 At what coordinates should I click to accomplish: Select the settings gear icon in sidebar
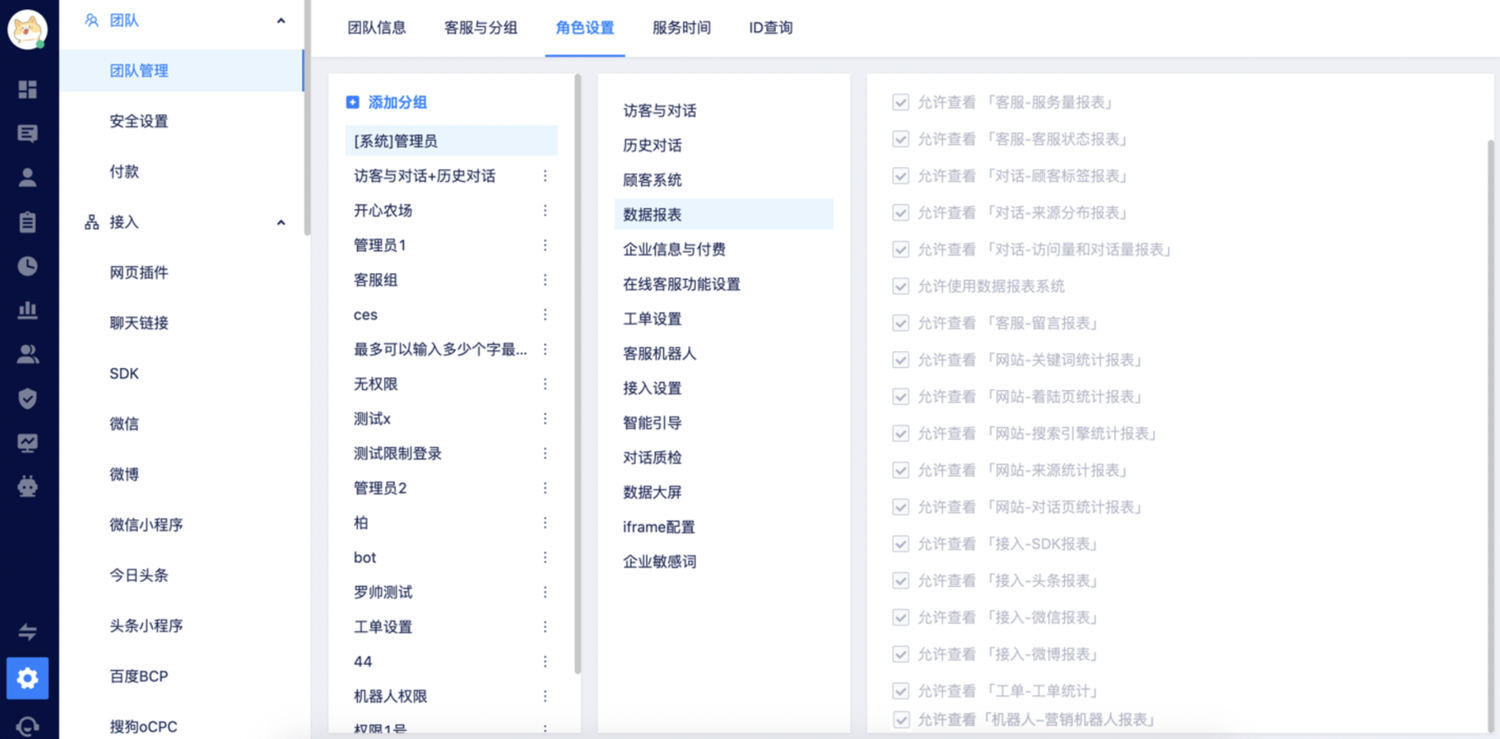[x=28, y=679]
